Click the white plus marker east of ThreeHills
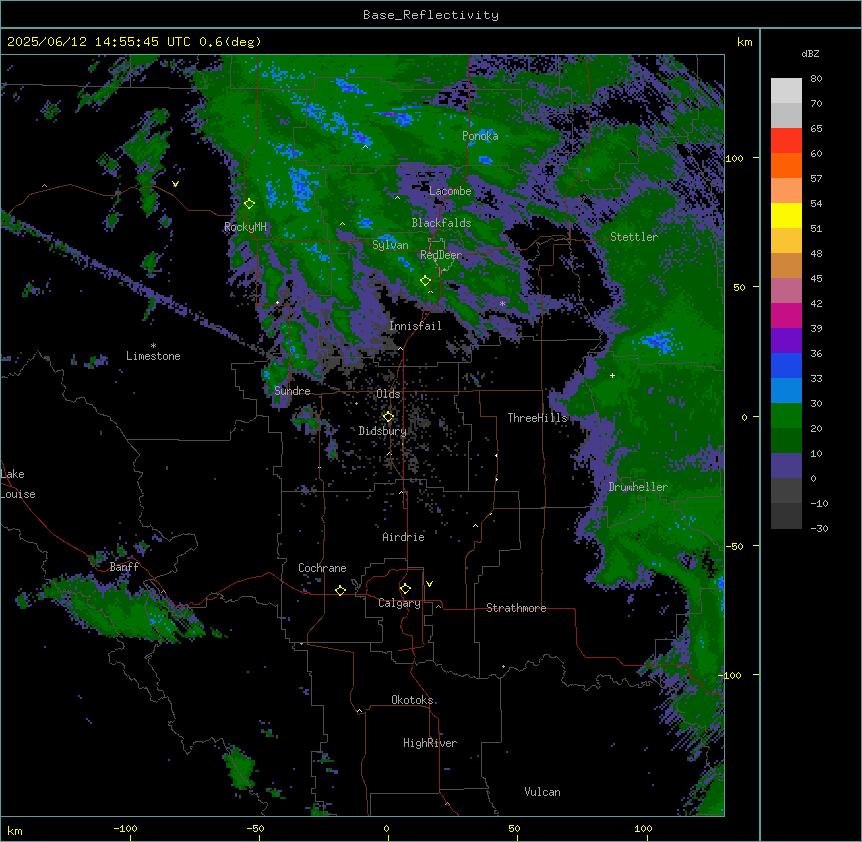The width and height of the screenshot is (862, 842). [x=612, y=375]
